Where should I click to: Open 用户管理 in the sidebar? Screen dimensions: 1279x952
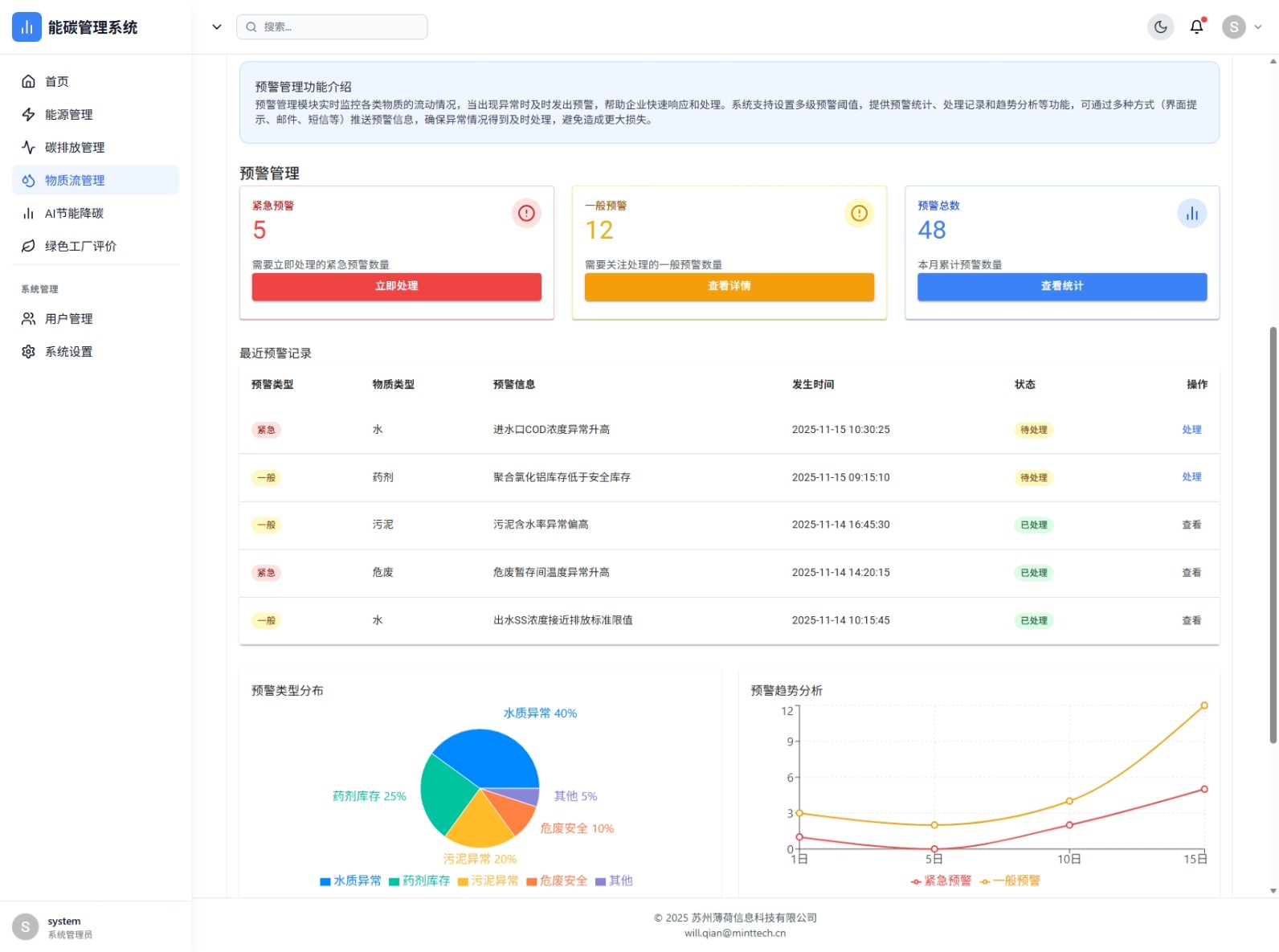click(96, 319)
